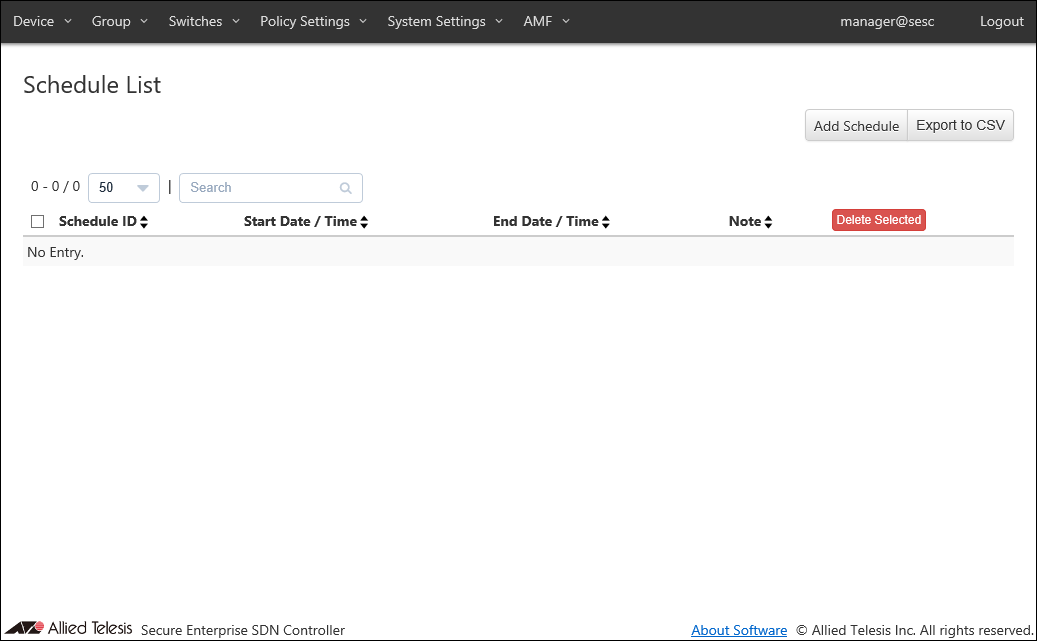The image size is (1037, 641).
Task: Click Export to CSV button
Action: pyautogui.click(x=960, y=126)
